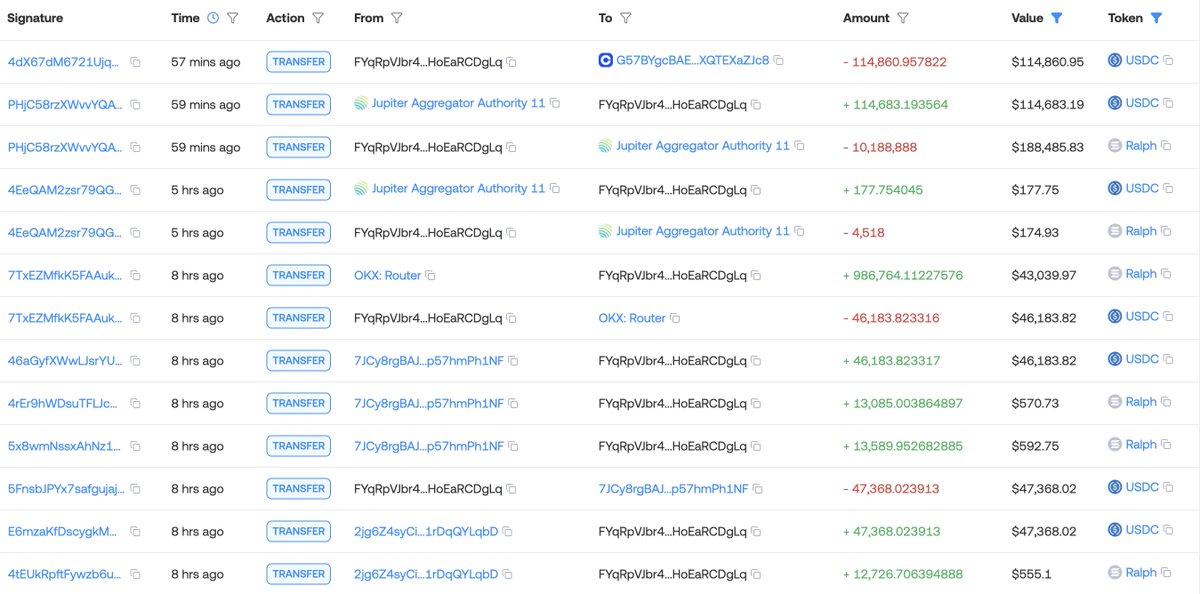This screenshot has width=1200, height=594.
Task: Copy the 5FnsbJPYx7safgujaj signature
Action: click(135, 489)
